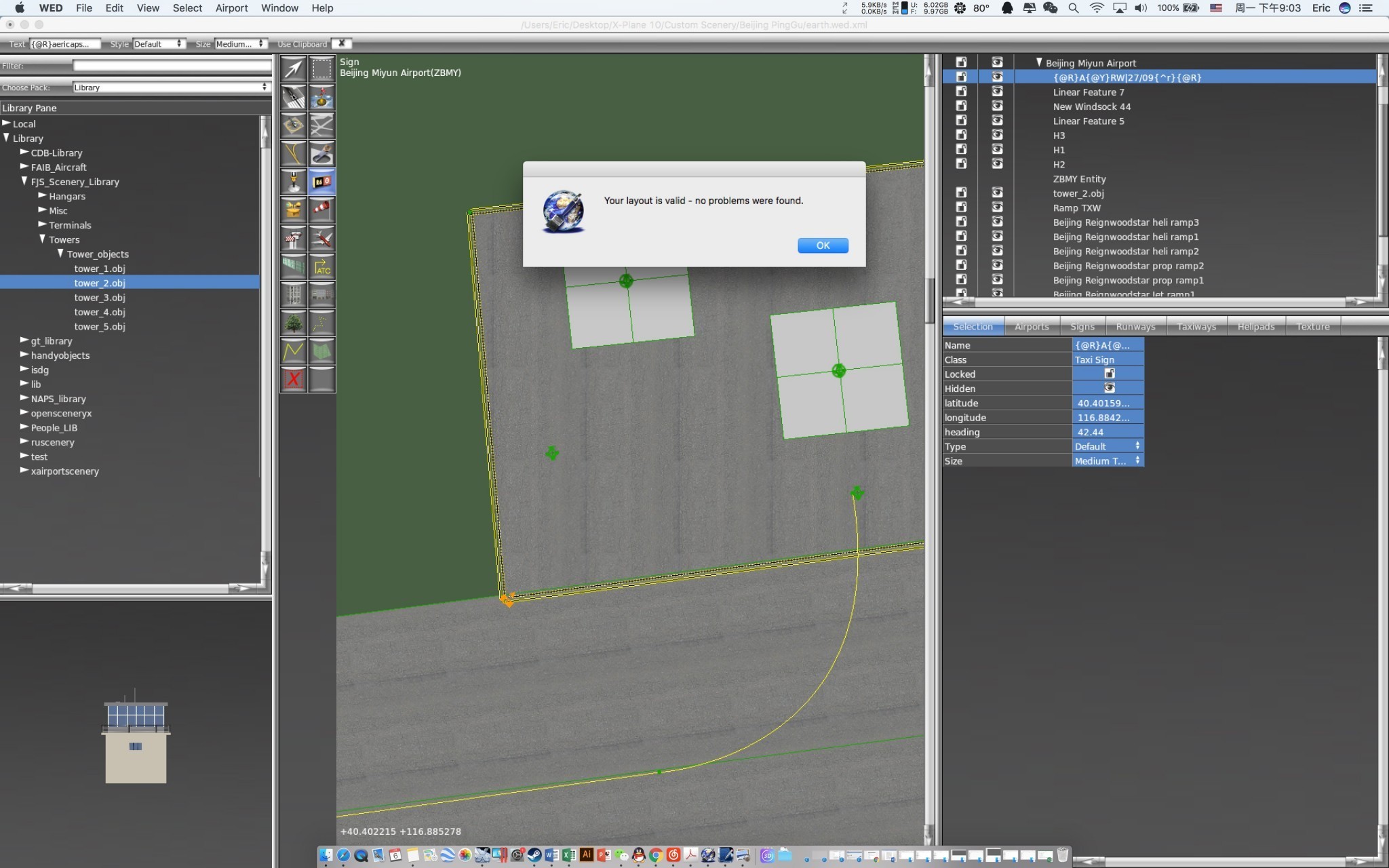
Task: Choose the Sealane buoy tool
Action: pyautogui.click(x=321, y=97)
